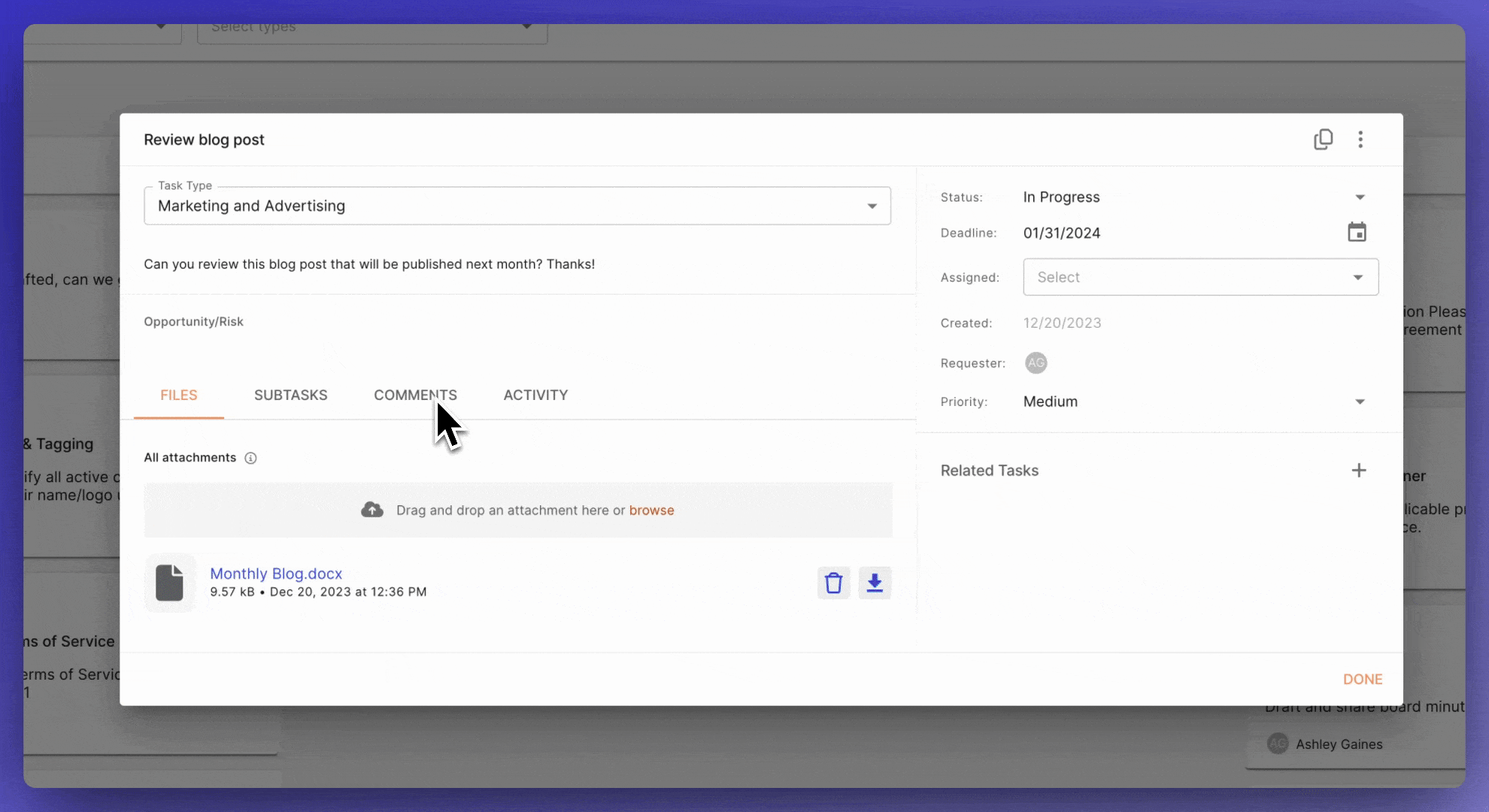Click the Related Tasks heading
Viewport: 1489px width, 812px height.
[989, 471]
